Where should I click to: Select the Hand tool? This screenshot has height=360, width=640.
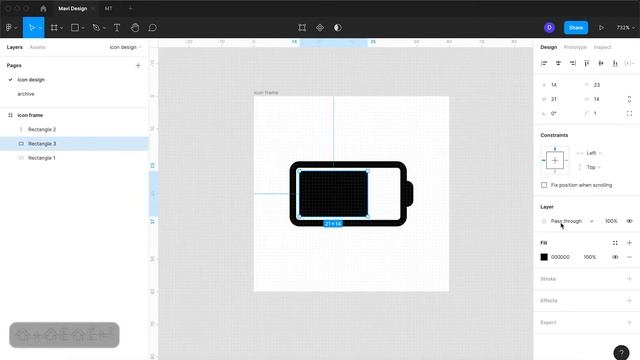(x=135, y=28)
